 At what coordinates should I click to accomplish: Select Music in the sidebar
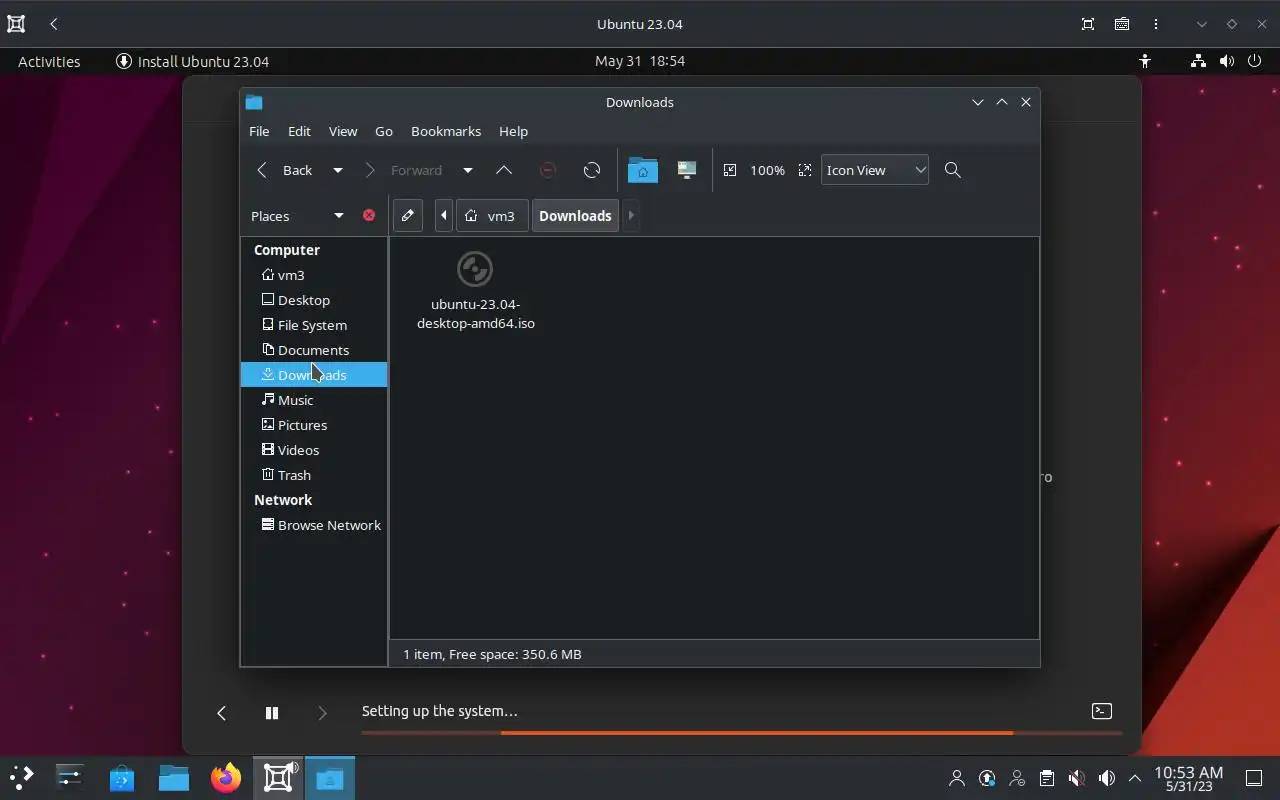point(314,400)
